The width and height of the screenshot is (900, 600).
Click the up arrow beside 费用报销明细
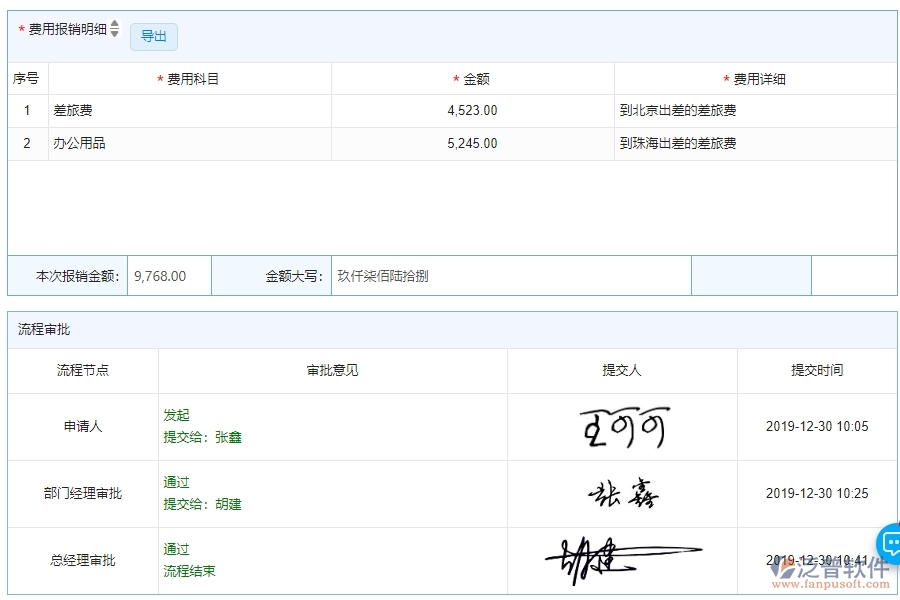tap(114, 25)
